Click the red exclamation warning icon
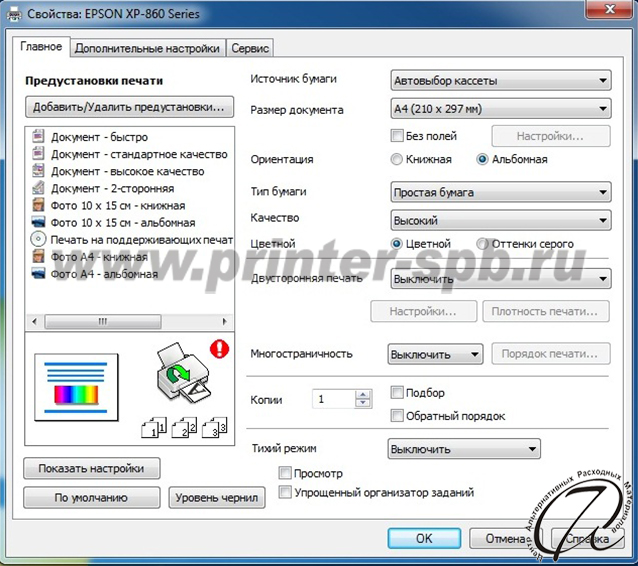This screenshot has width=638, height=566. coord(220,349)
